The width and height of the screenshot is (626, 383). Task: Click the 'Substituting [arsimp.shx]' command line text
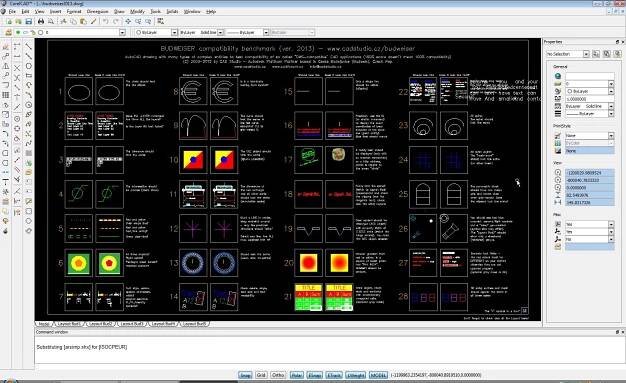[82, 347]
